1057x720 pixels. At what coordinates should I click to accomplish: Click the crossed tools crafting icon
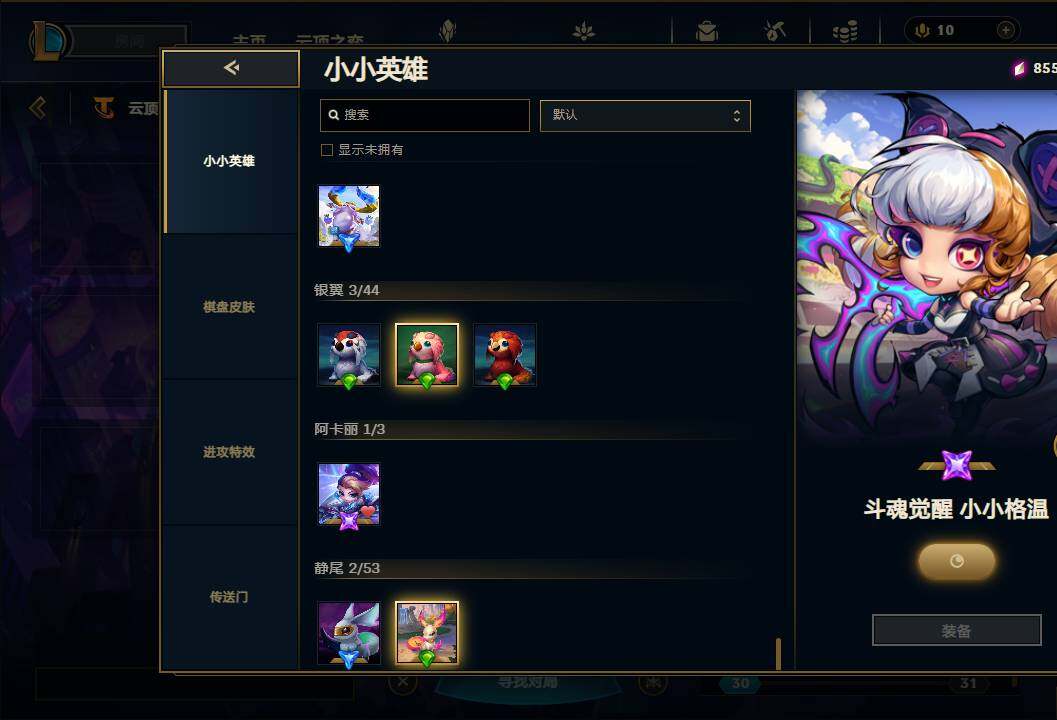[x=775, y=31]
